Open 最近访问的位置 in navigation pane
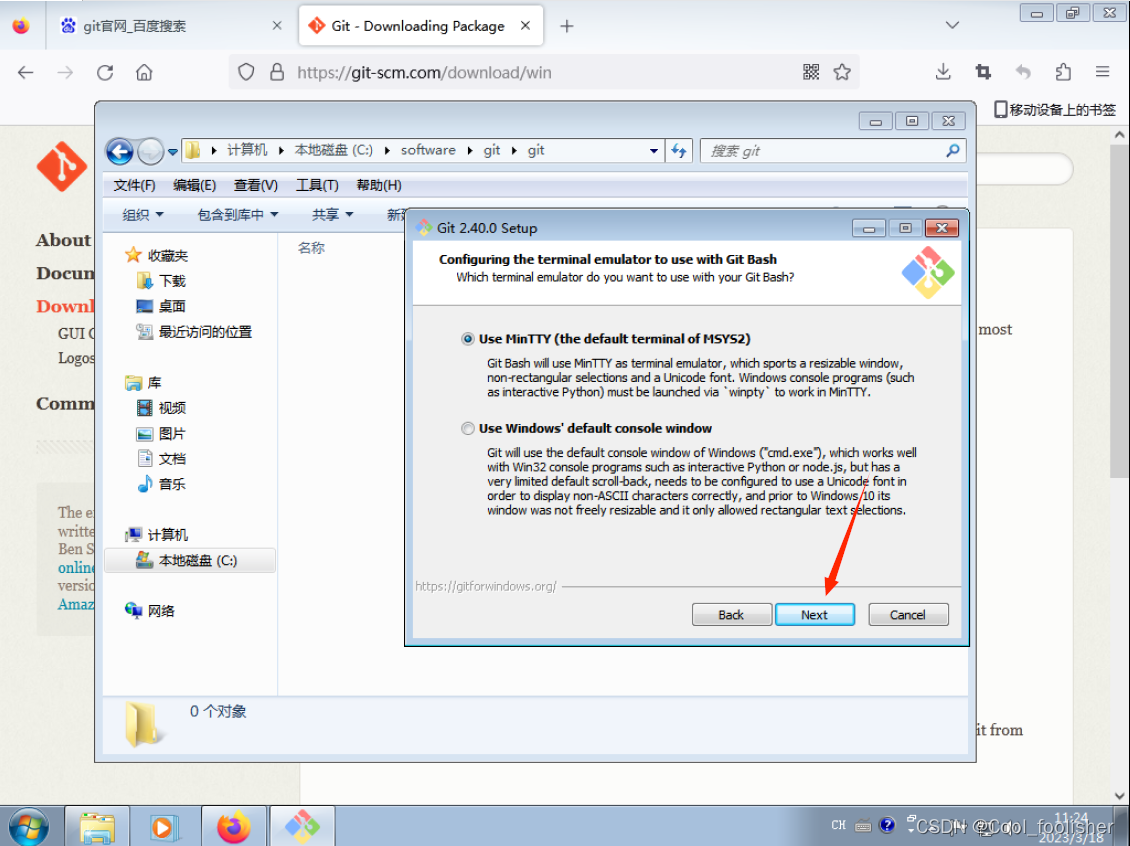This screenshot has height=846, width=1130. [x=195, y=331]
